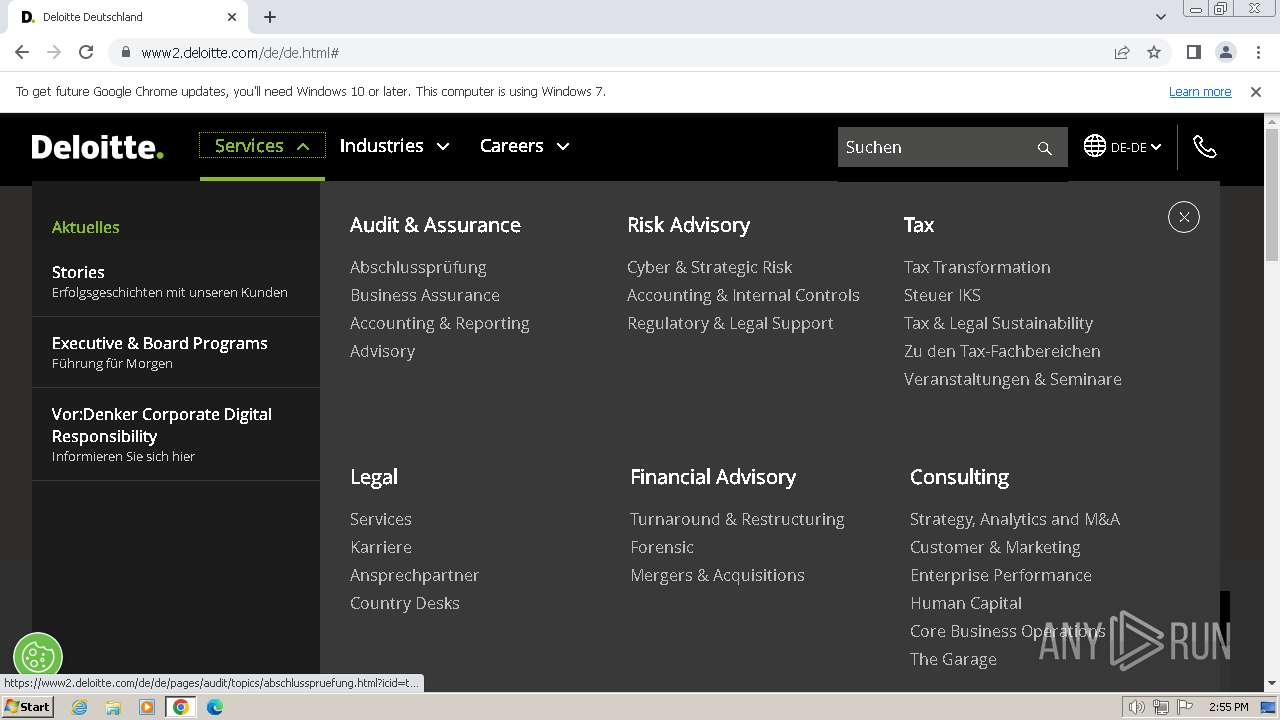The height and width of the screenshot is (720, 1280).
Task: Open the tab search chevron
Action: click(x=1160, y=17)
